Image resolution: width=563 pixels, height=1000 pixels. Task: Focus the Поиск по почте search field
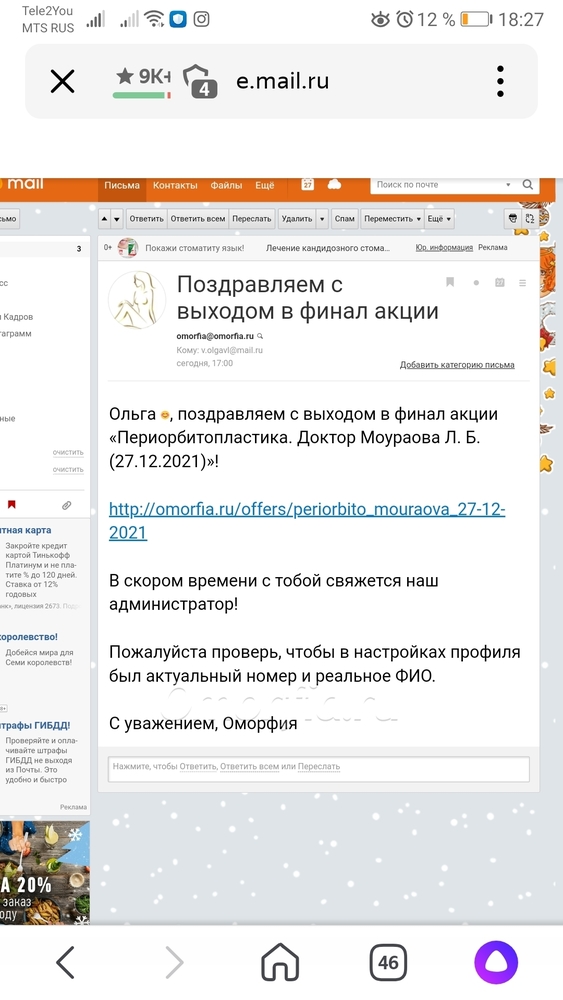pos(440,185)
